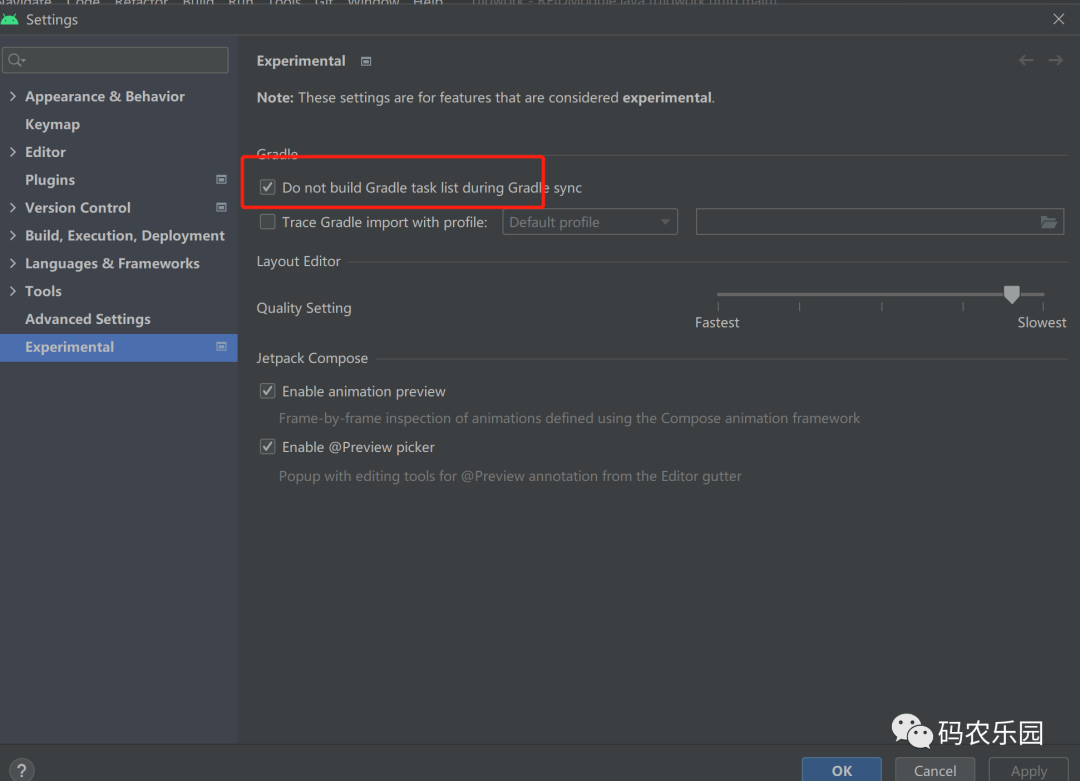Close the Settings dialog
The width and height of the screenshot is (1080, 781).
1059,19
